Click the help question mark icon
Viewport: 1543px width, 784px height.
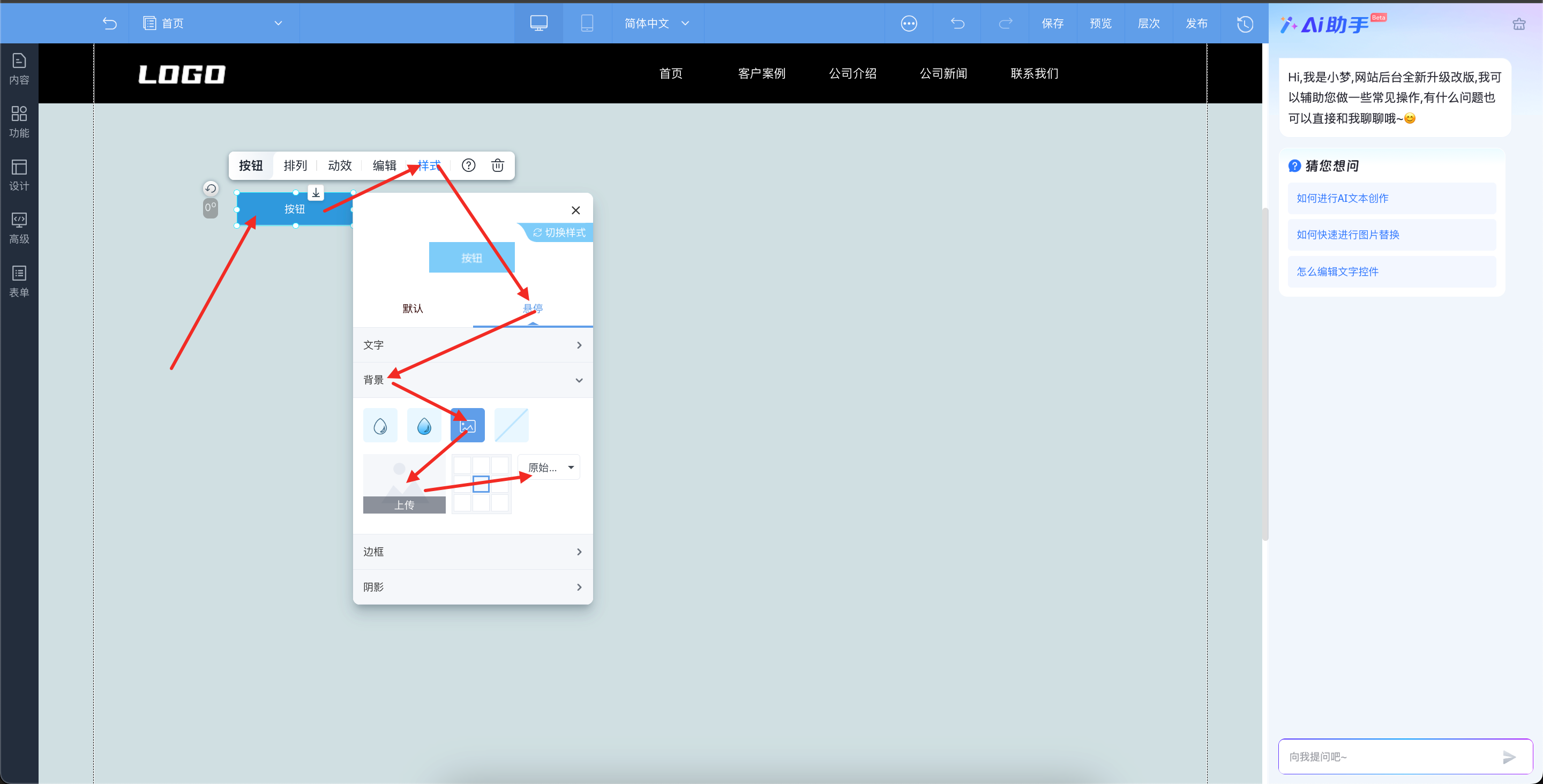coord(468,165)
